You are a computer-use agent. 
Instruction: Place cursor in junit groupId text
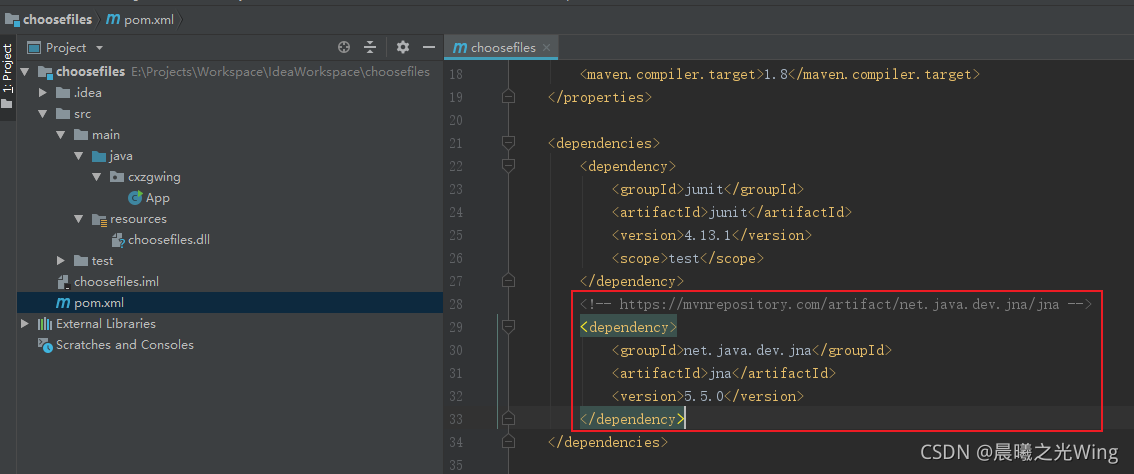pyautogui.click(x=704, y=190)
